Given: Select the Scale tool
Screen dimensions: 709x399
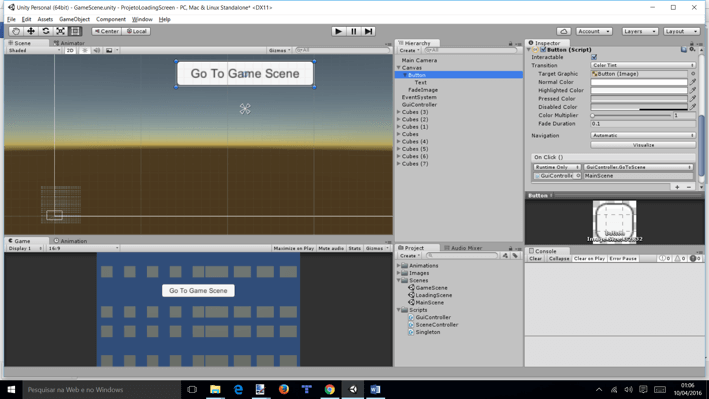Looking at the screenshot, I should (x=61, y=31).
